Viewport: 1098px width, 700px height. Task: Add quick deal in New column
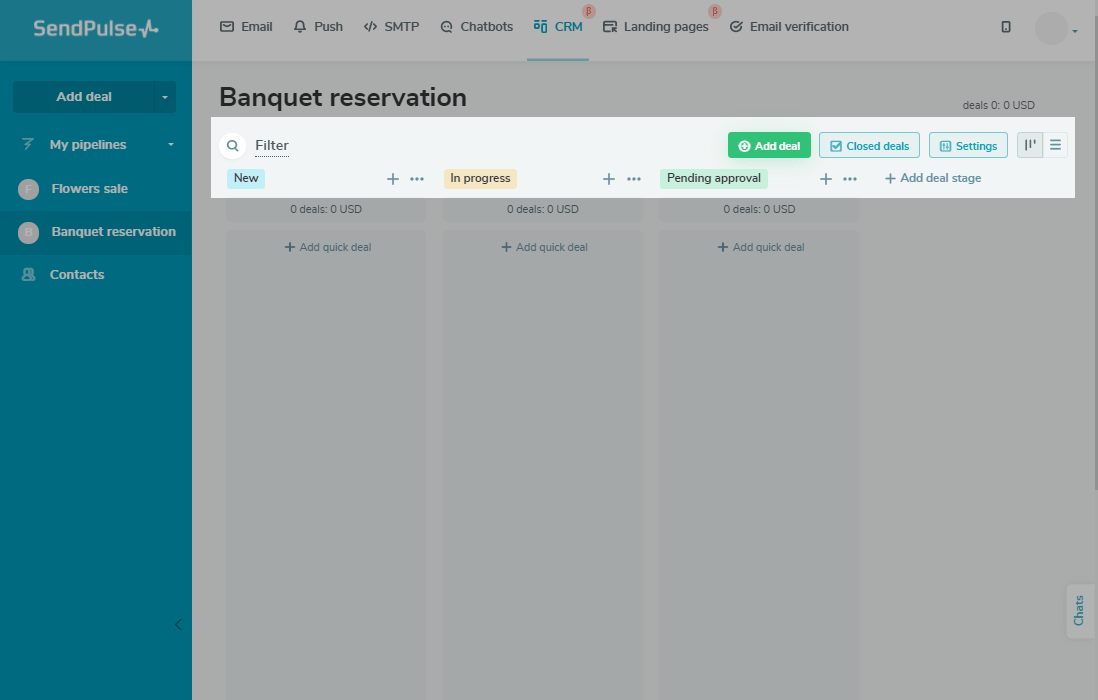tap(328, 247)
